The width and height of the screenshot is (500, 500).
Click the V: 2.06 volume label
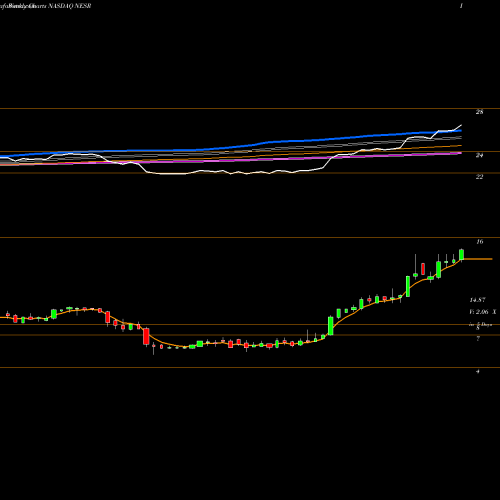click(x=479, y=312)
